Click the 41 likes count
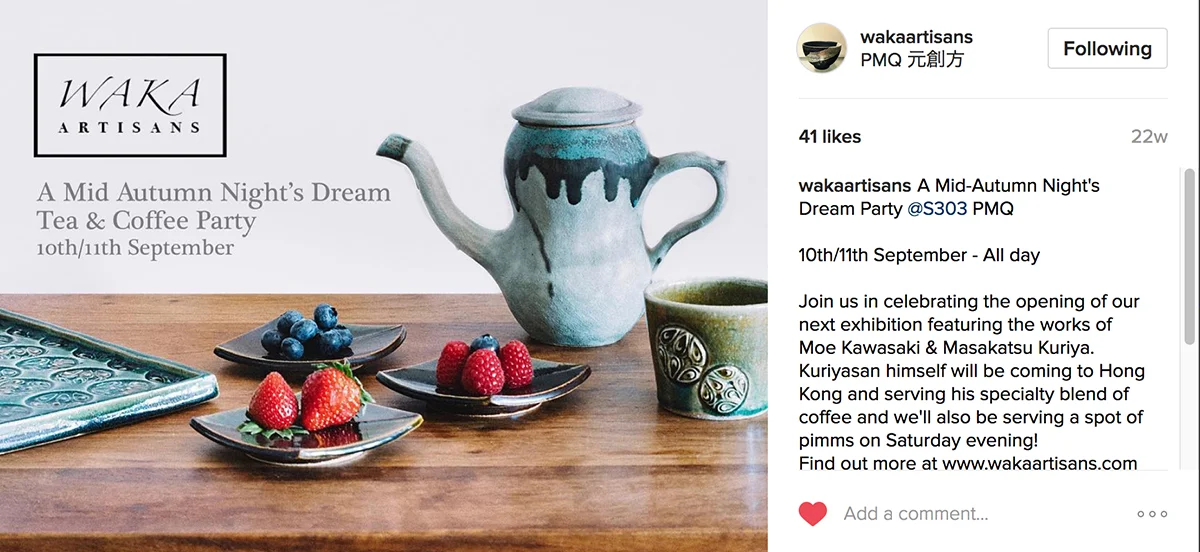The width and height of the screenshot is (1200, 552). pyautogui.click(x=830, y=137)
